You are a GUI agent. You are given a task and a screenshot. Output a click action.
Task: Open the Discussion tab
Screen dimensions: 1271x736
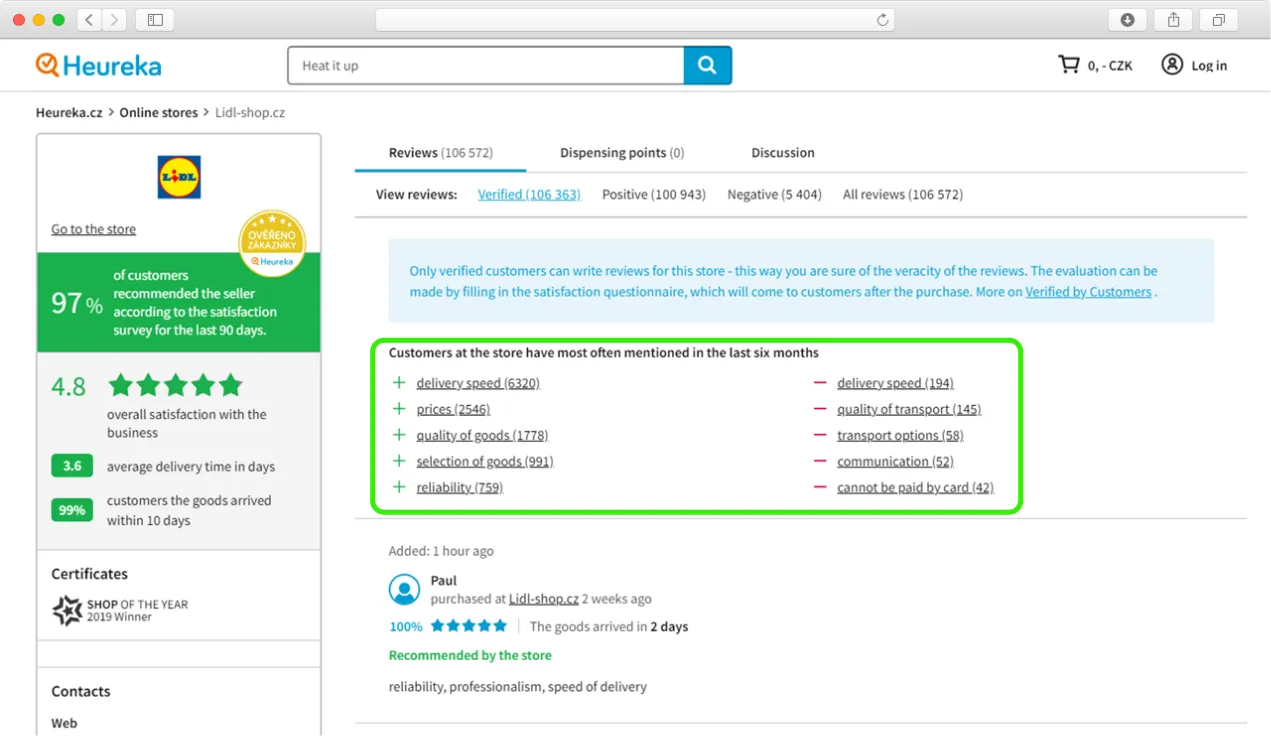[x=782, y=152]
